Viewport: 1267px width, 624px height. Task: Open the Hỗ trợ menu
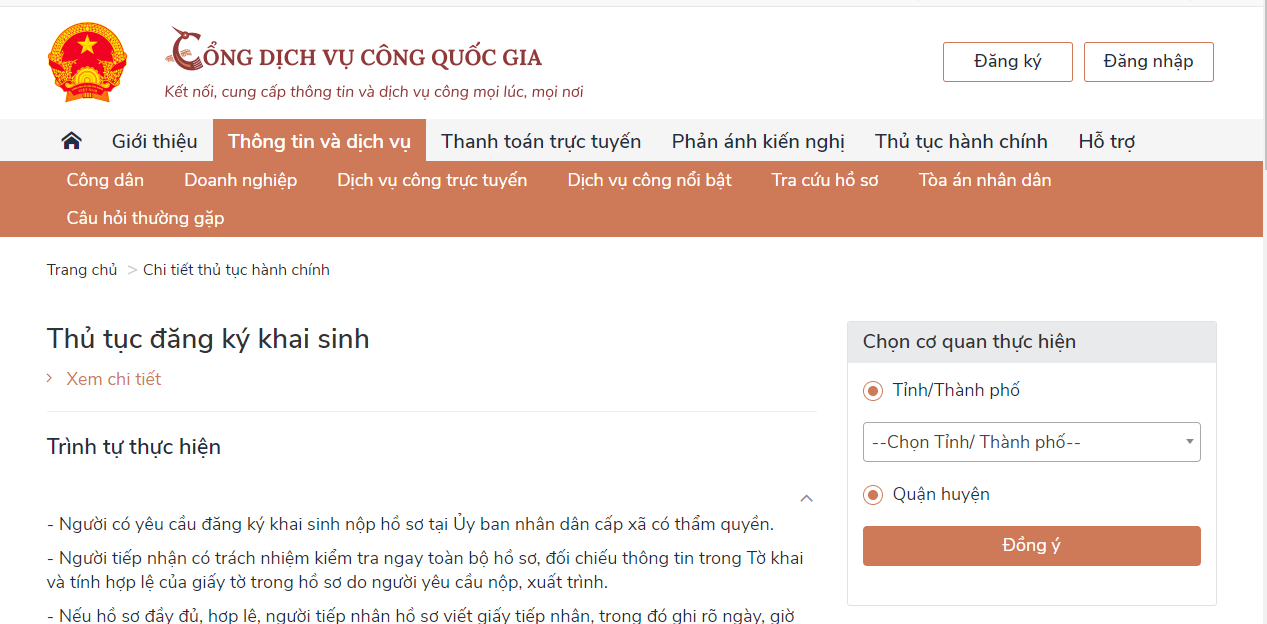(x=1106, y=140)
